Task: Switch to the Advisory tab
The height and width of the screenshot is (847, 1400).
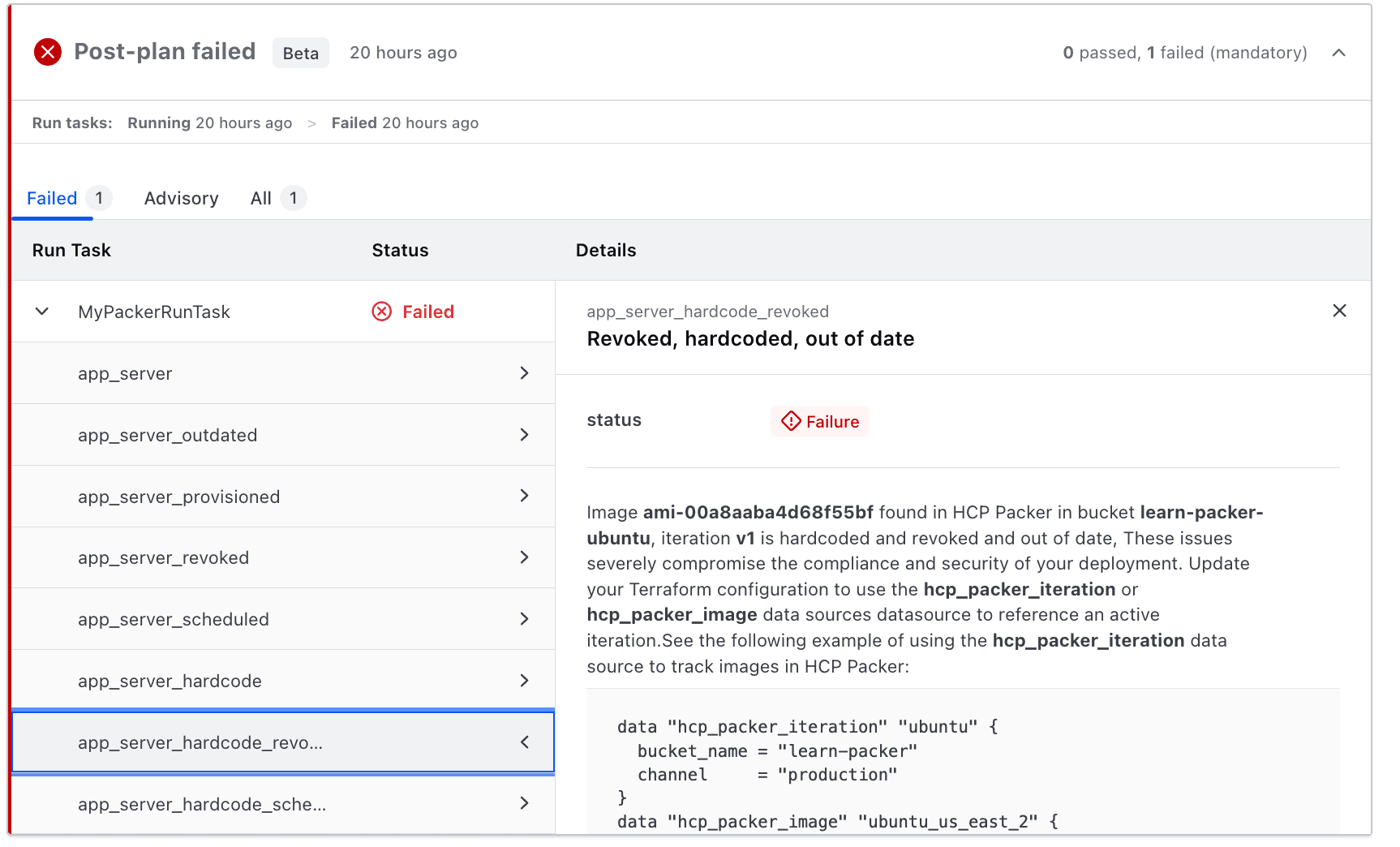Action: tap(181, 198)
